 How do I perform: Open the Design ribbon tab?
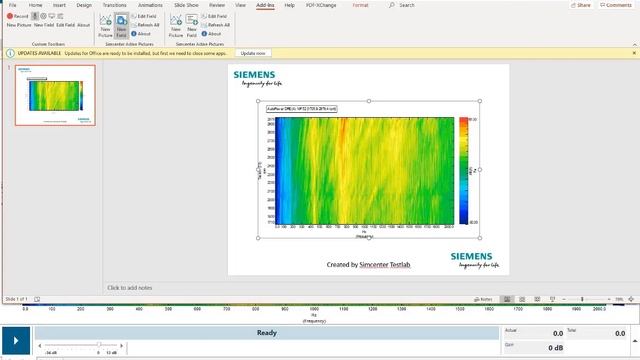click(x=84, y=5)
